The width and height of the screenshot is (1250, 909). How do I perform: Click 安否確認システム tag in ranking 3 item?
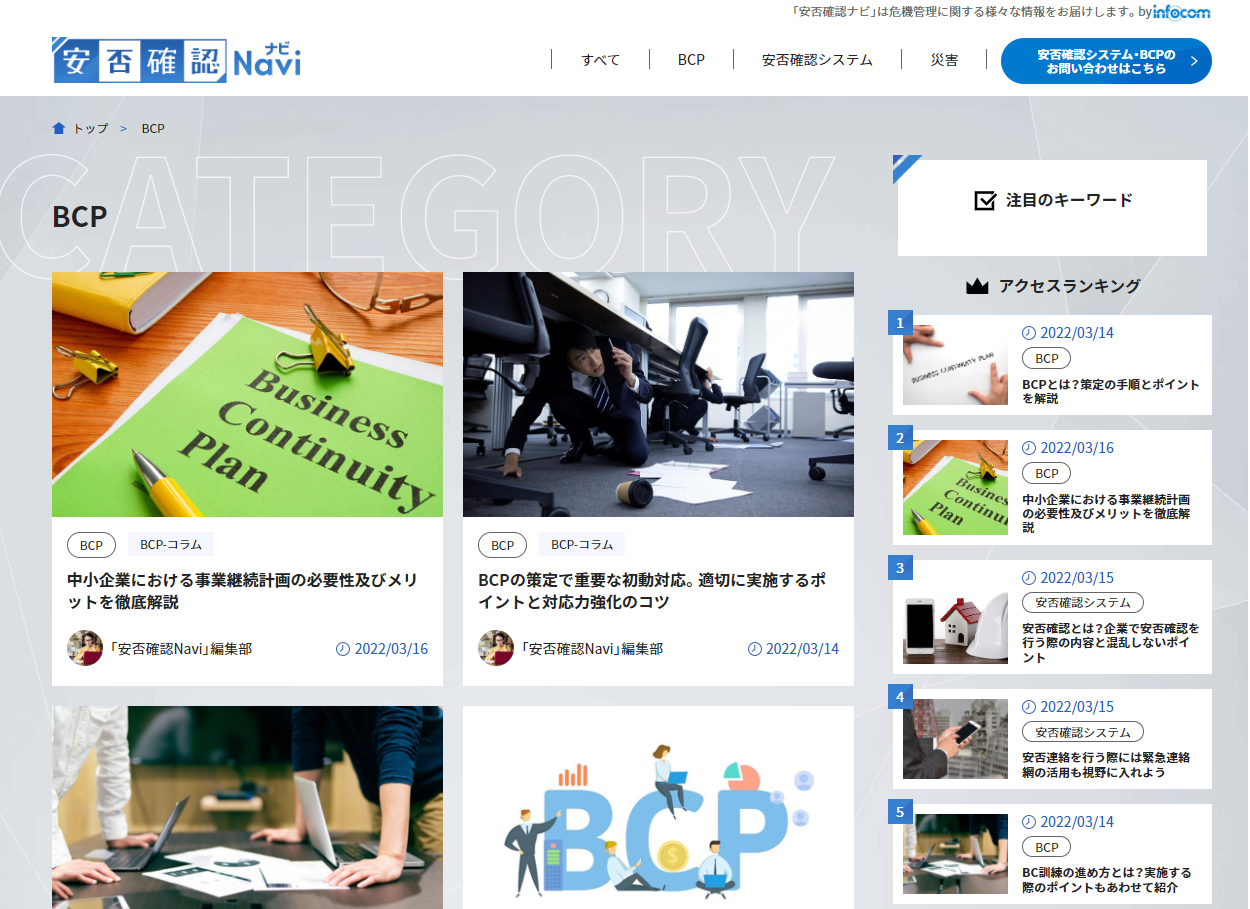point(1083,603)
